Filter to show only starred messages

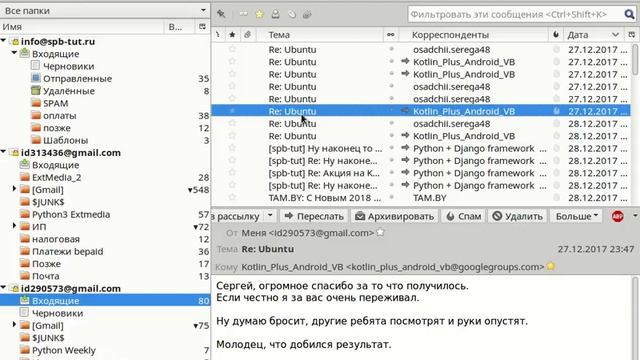pyautogui.click(x=260, y=14)
